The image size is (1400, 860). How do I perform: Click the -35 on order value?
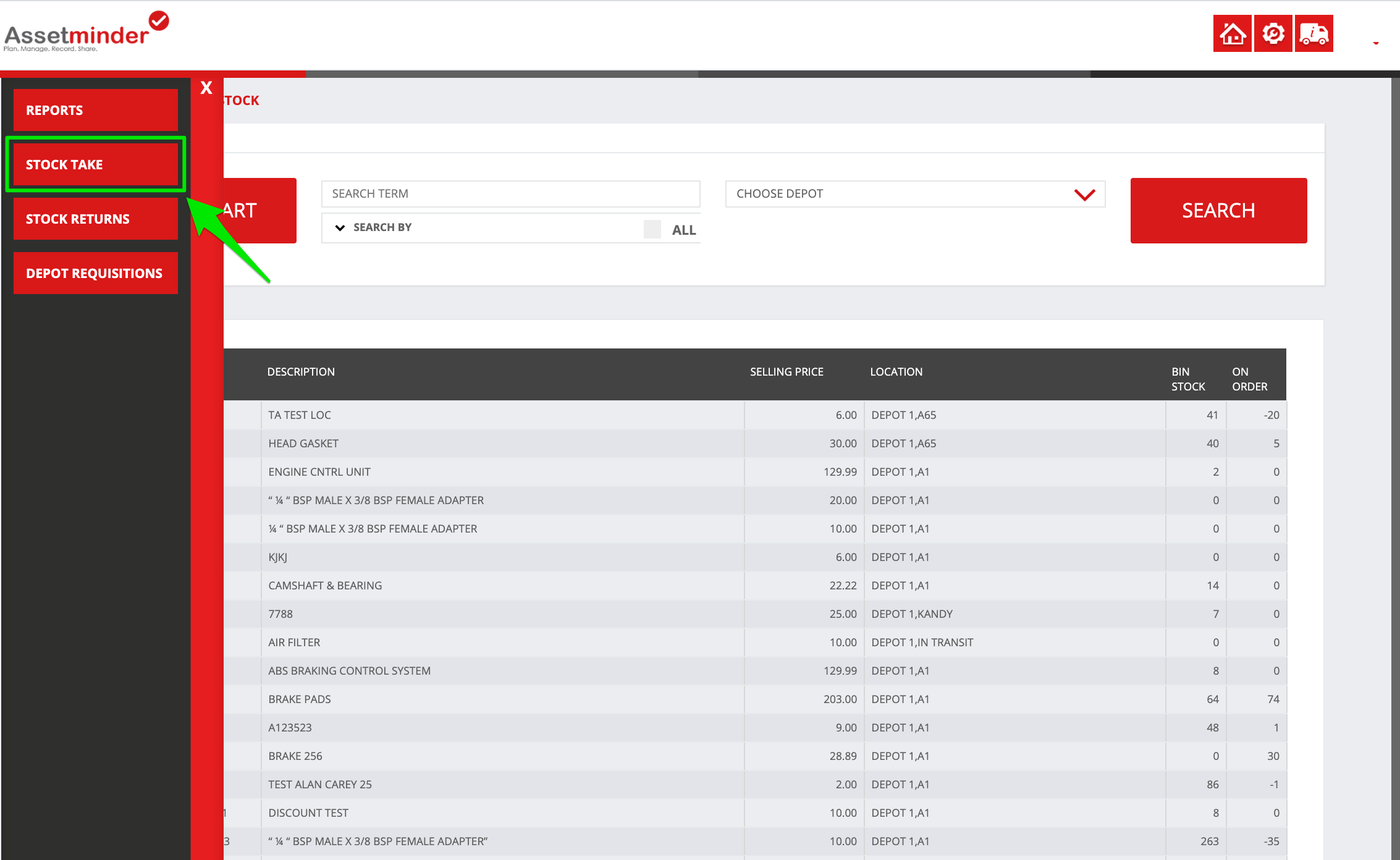pyautogui.click(x=1271, y=841)
